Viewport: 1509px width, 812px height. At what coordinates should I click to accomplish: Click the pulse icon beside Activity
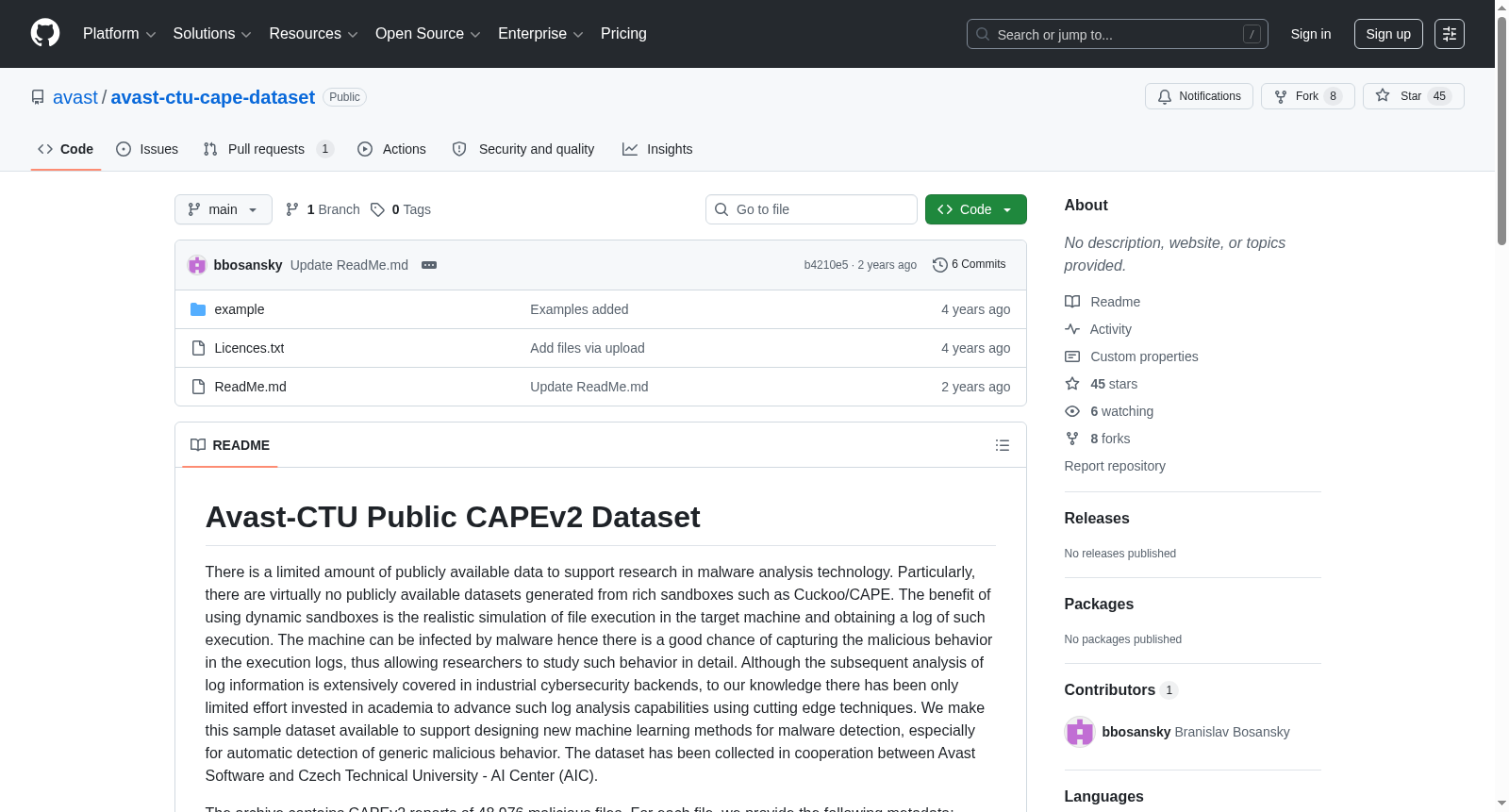tap(1072, 329)
